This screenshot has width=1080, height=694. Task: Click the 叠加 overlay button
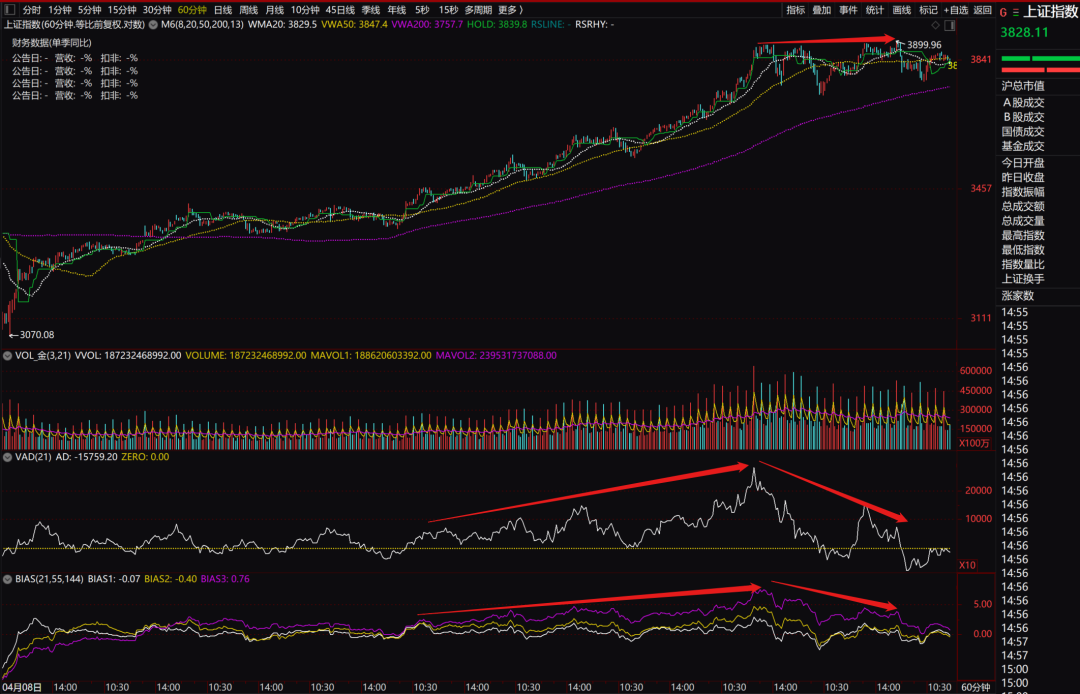(822, 10)
